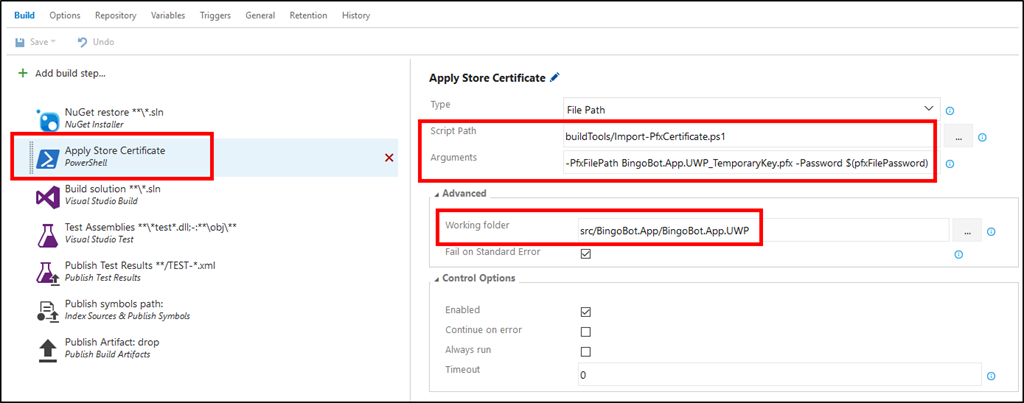
Task: Click the pencil icon to rename Apply Store Certificate
Action: point(555,78)
